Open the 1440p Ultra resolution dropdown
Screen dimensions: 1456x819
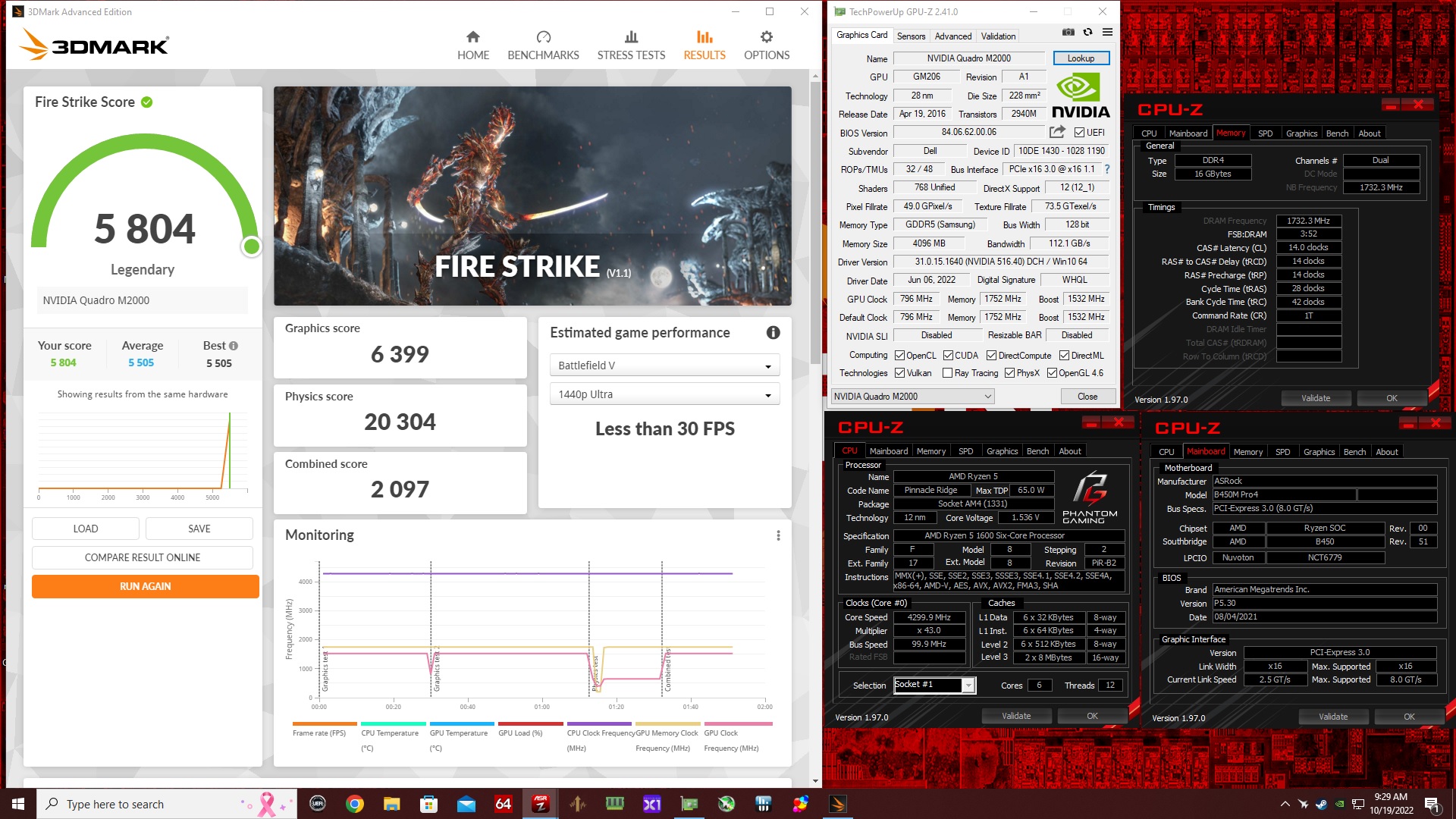pos(664,394)
